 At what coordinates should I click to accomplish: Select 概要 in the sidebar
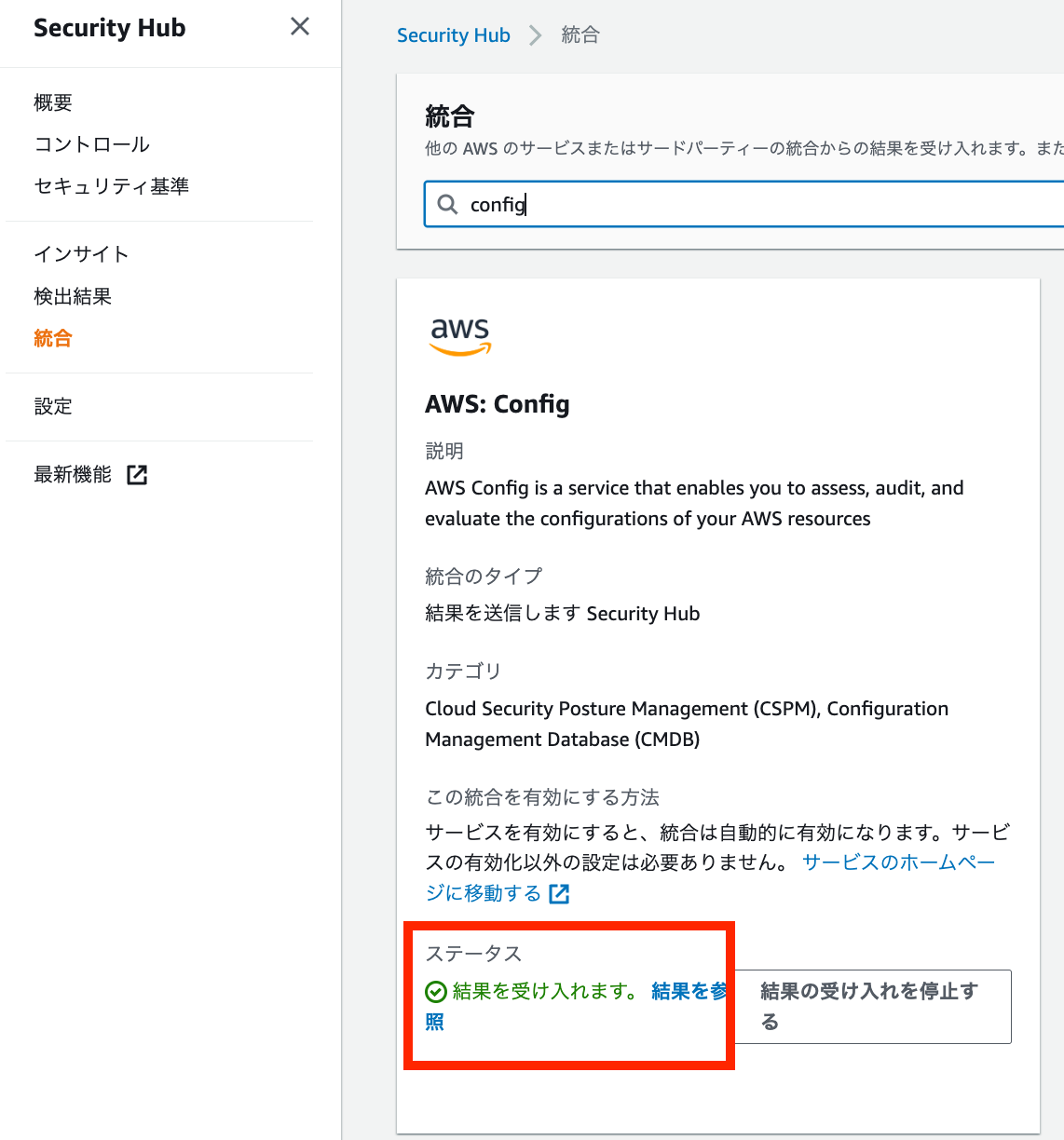coord(51,102)
